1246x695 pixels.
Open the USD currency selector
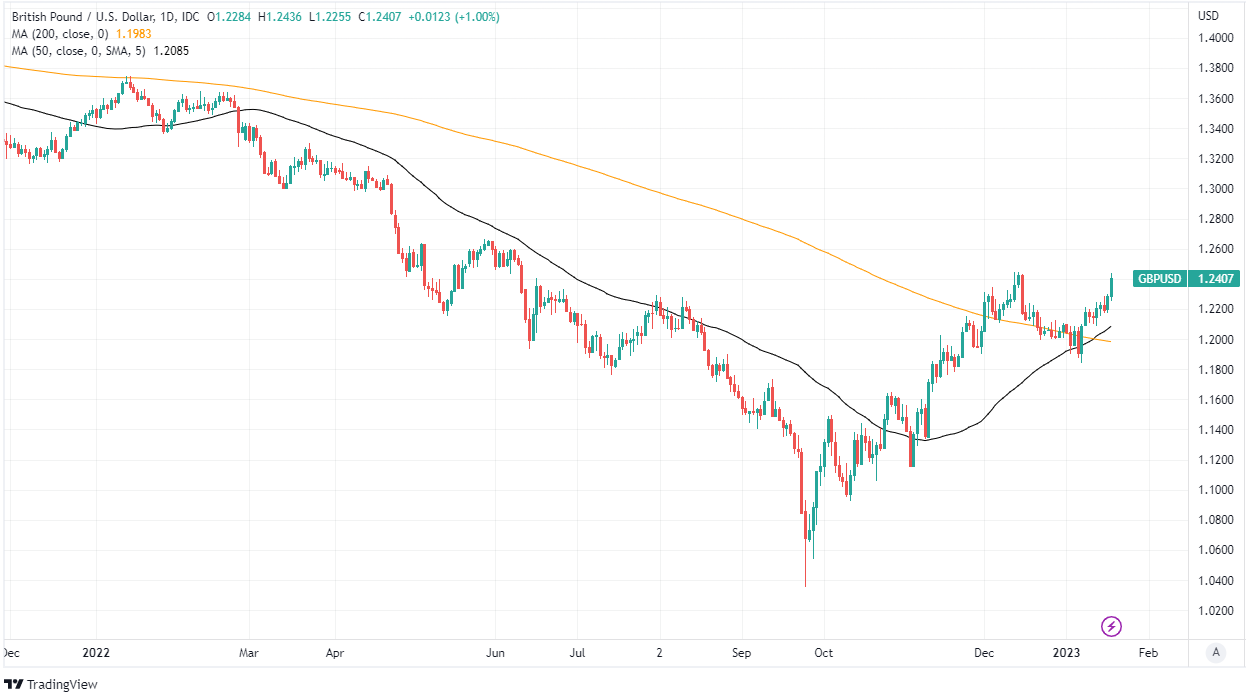(1208, 15)
